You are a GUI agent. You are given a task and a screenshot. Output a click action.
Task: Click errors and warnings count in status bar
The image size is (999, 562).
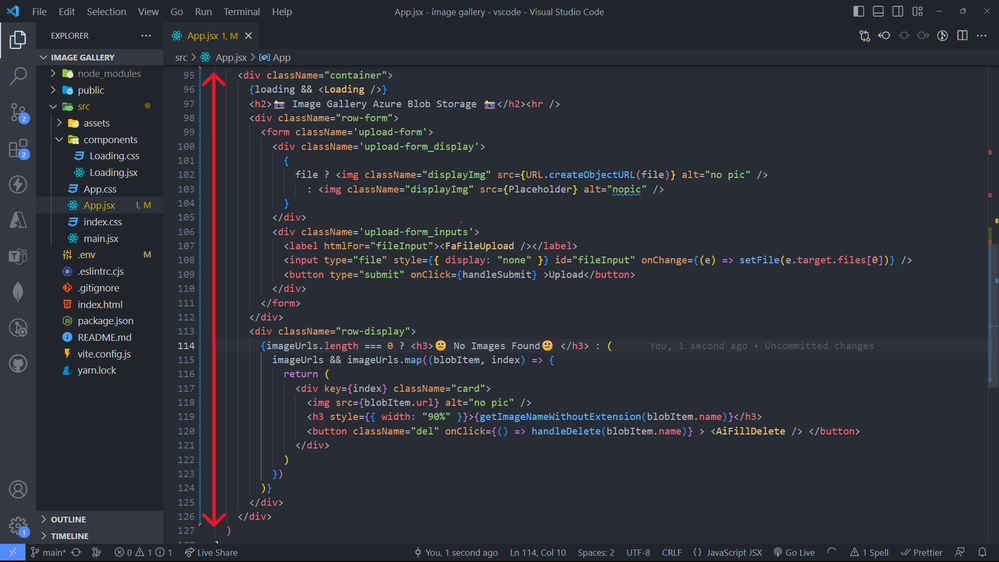143,552
